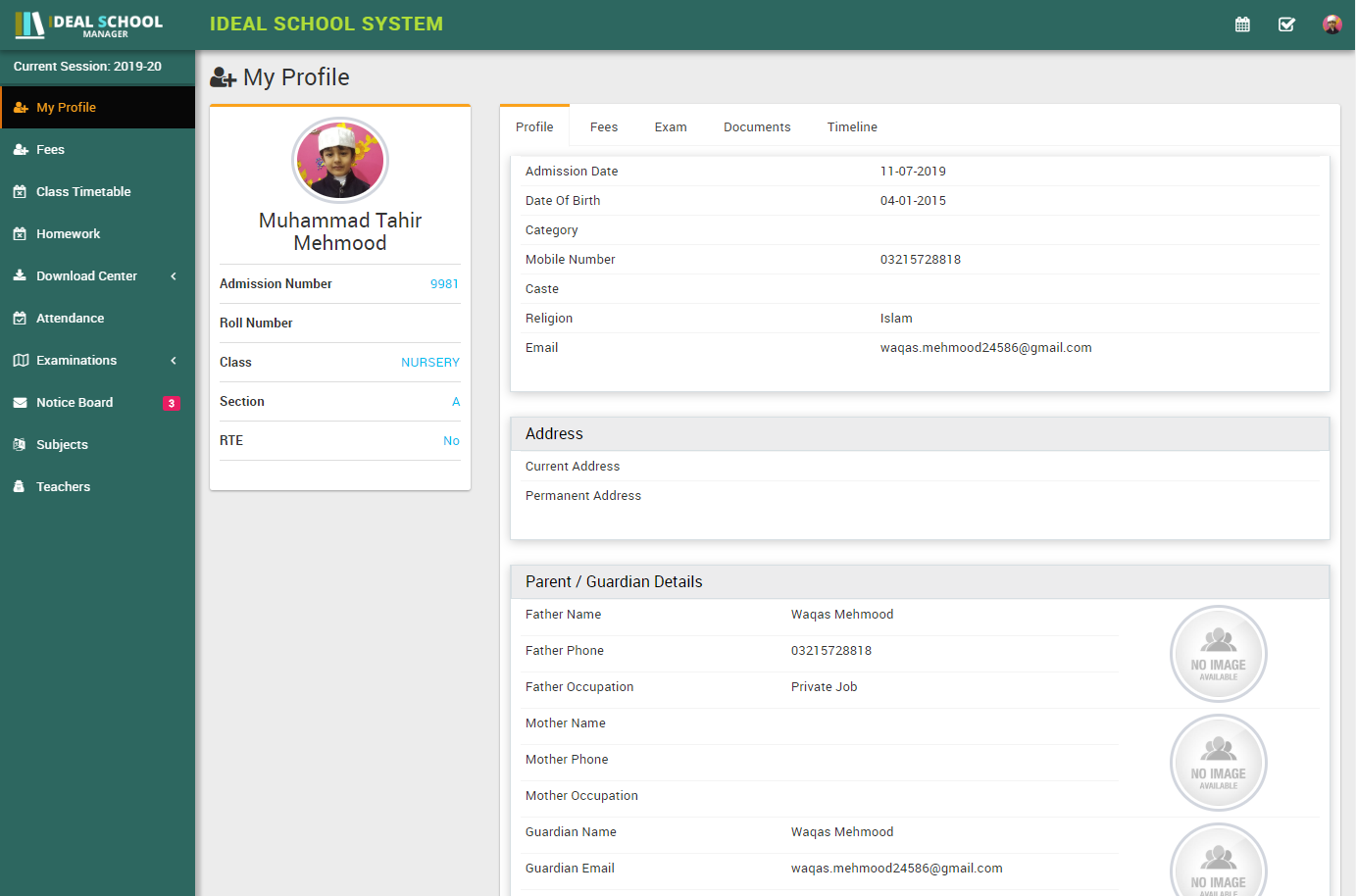Click the Guardian Name value Waqas Mehmood

pos(842,832)
